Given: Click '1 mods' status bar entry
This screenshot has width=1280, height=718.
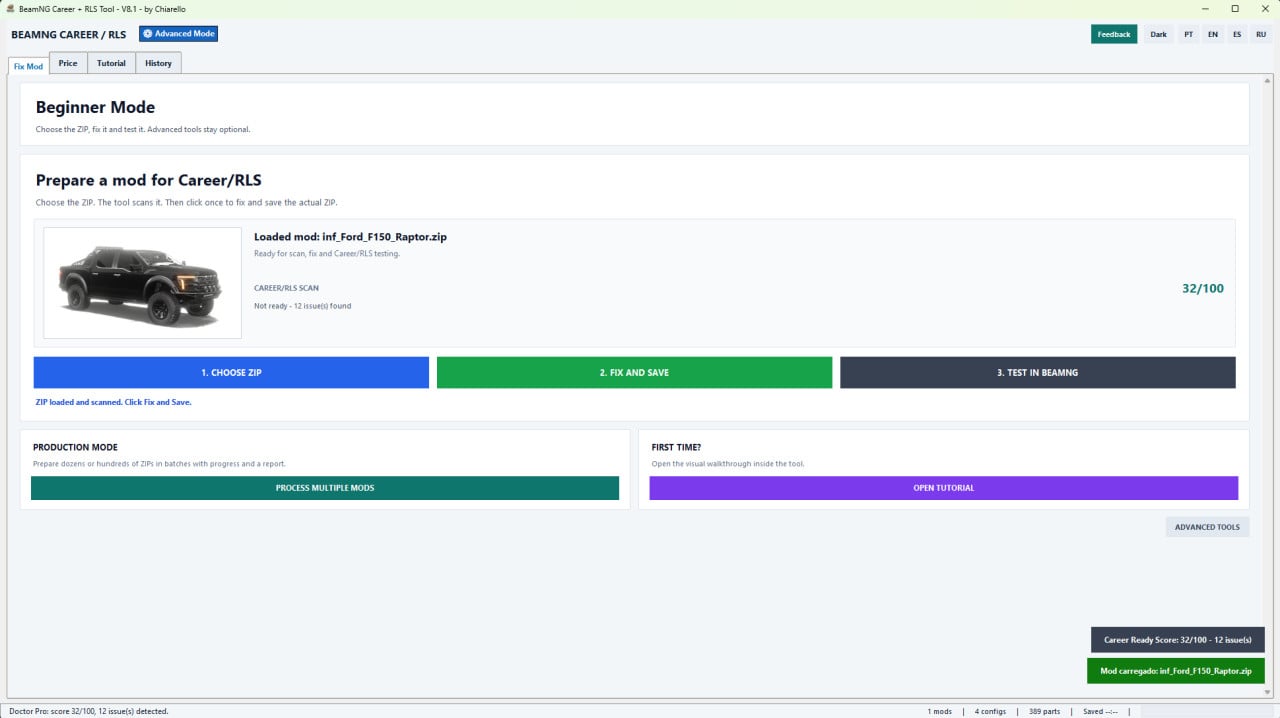Looking at the screenshot, I should [940, 711].
